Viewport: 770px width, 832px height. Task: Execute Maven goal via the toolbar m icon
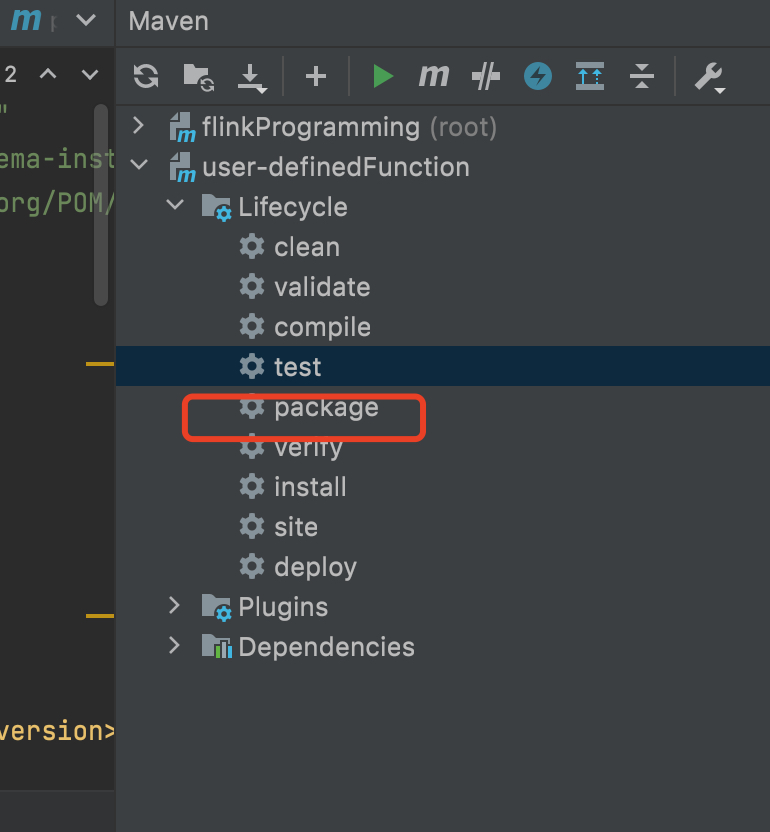(434, 76)
